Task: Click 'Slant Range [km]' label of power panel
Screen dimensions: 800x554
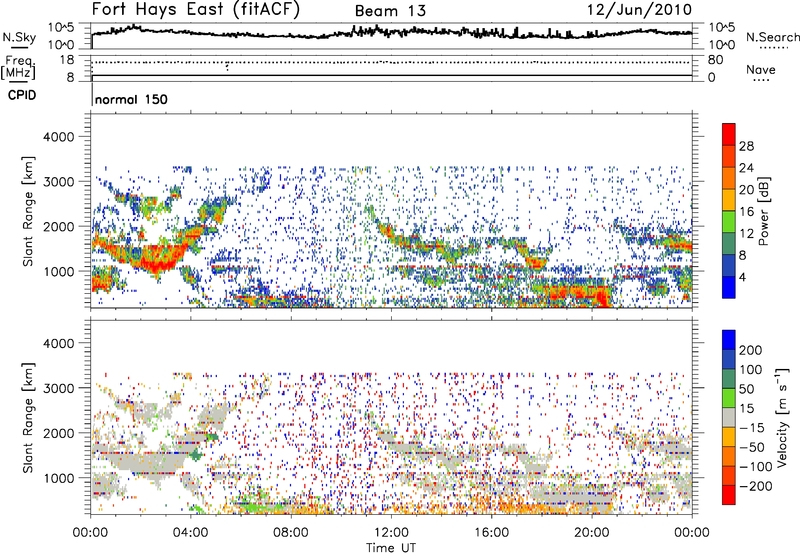Action: [28, 211]
